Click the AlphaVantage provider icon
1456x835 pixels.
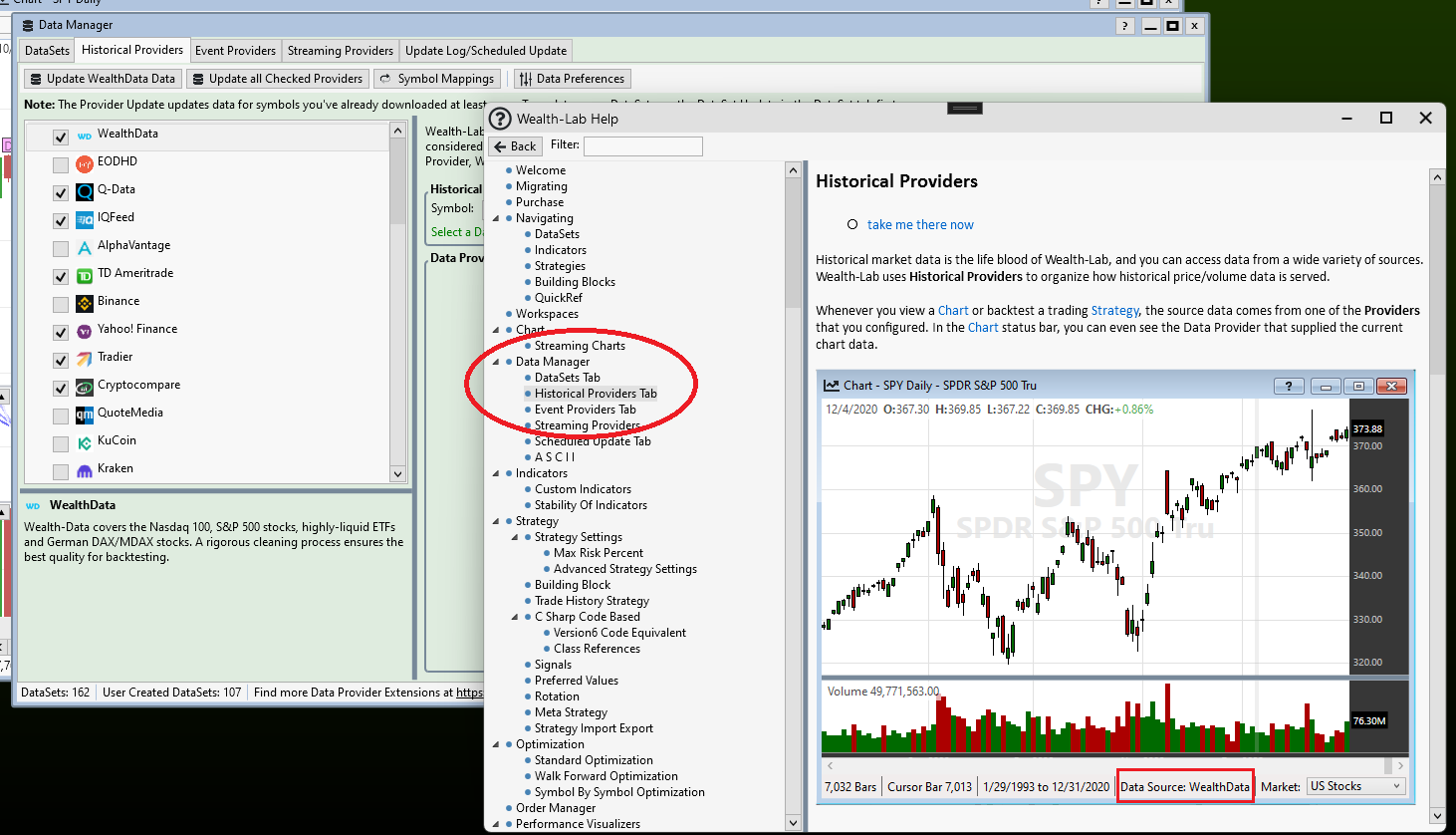[x=85, y=248]
